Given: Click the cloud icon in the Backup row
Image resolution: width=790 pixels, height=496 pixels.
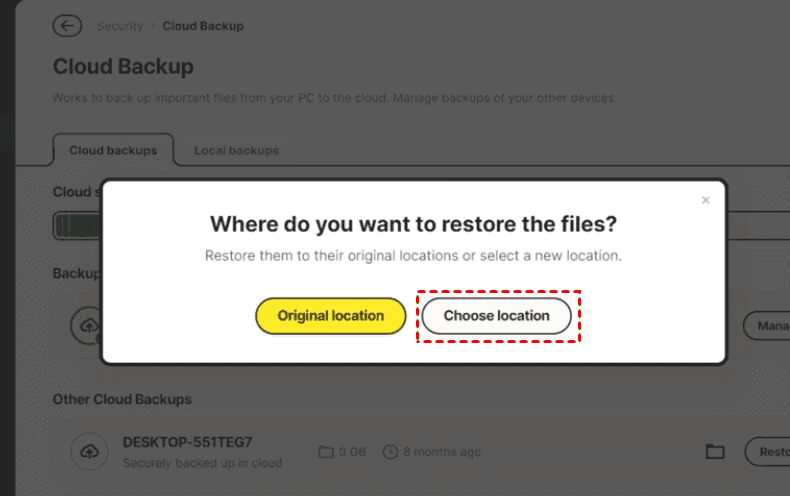Looking at the screenshot, I should pos(87,324).
